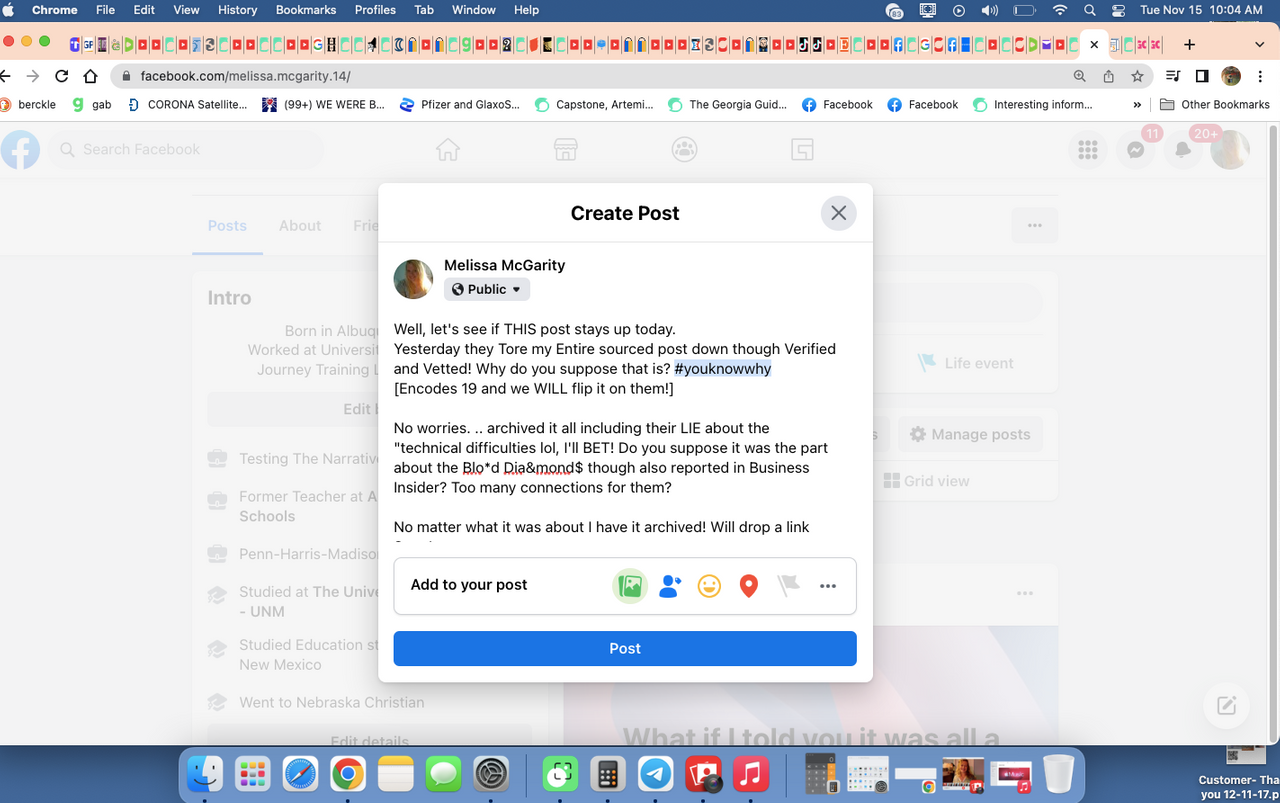
Task: Open Public audience selector dropdown
Action: 487,289
